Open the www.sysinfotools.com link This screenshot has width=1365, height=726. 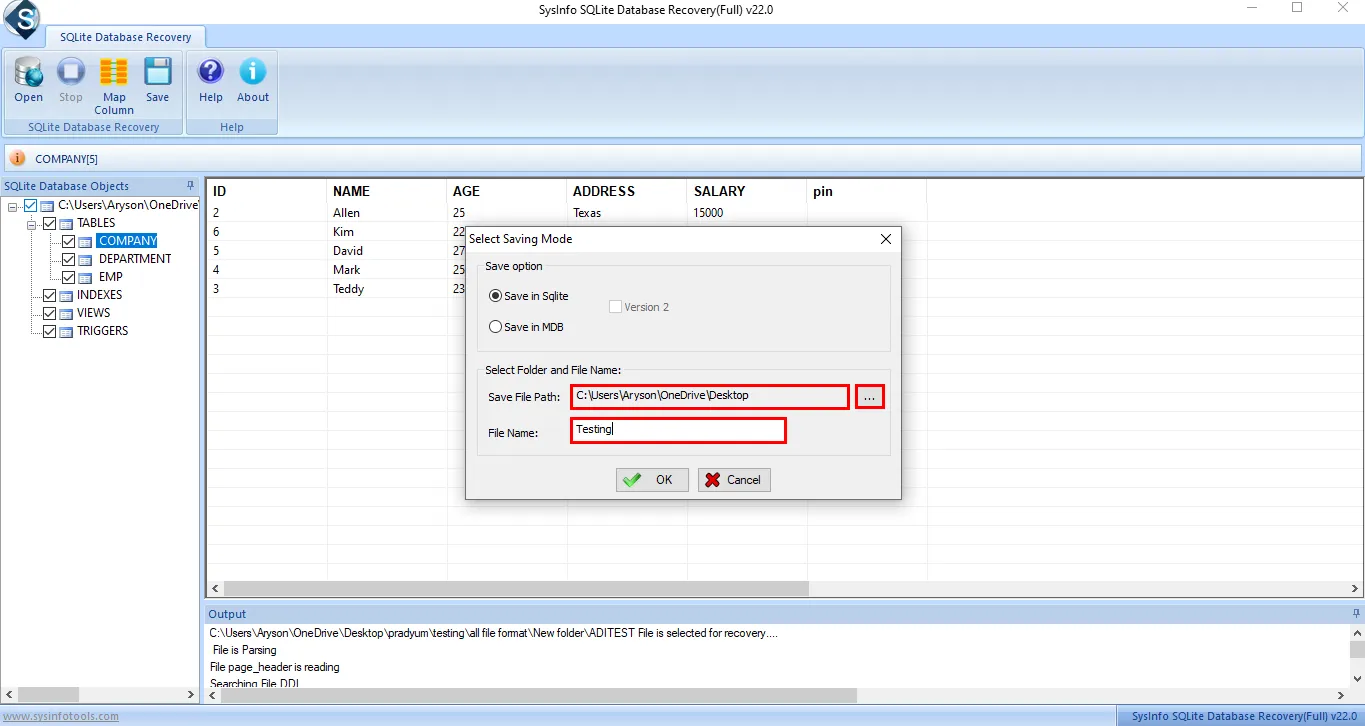pos(60,716)
